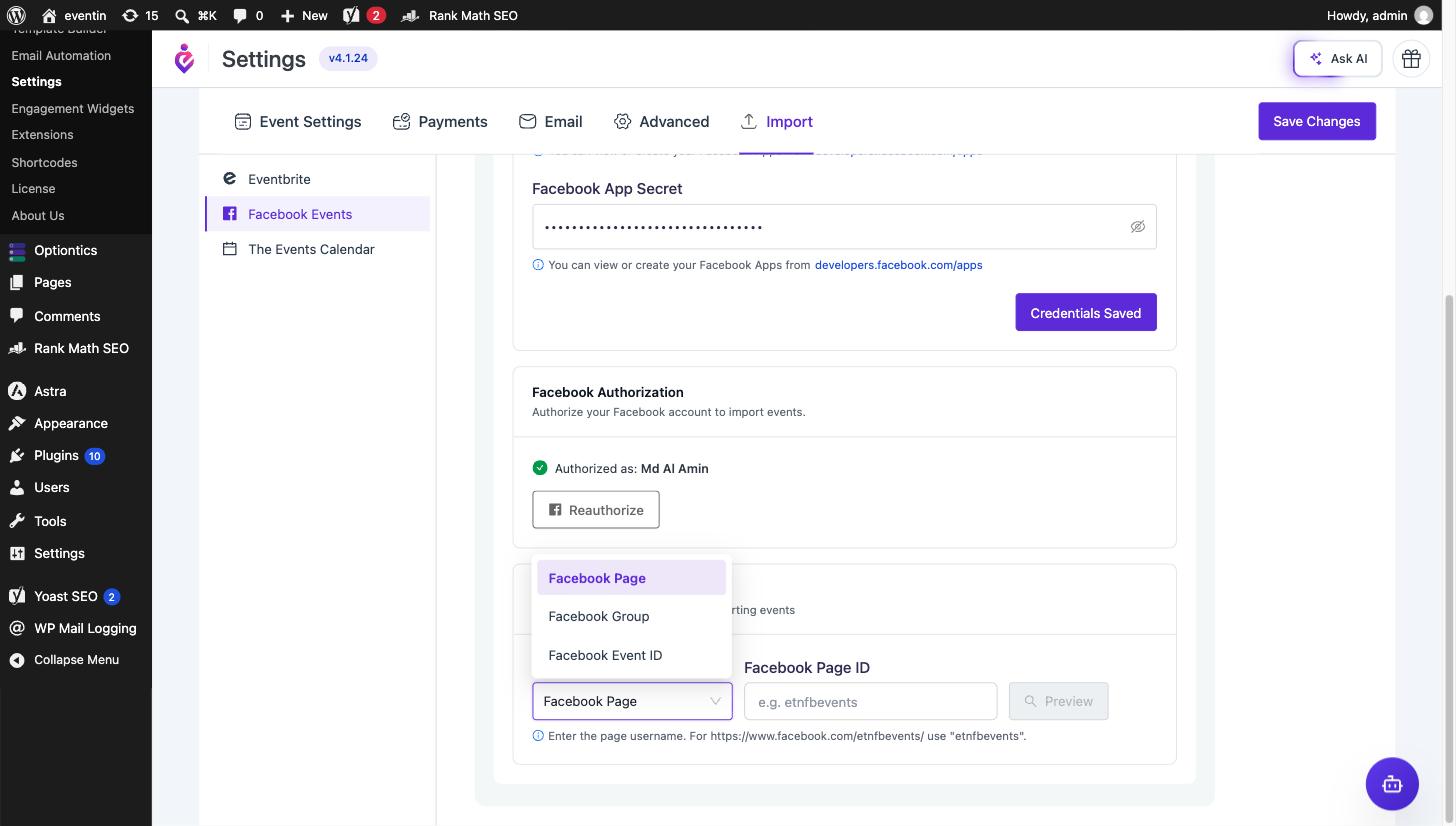Open the New content menu
This screenshot has width=1456, height=826.
coord(304,15)
